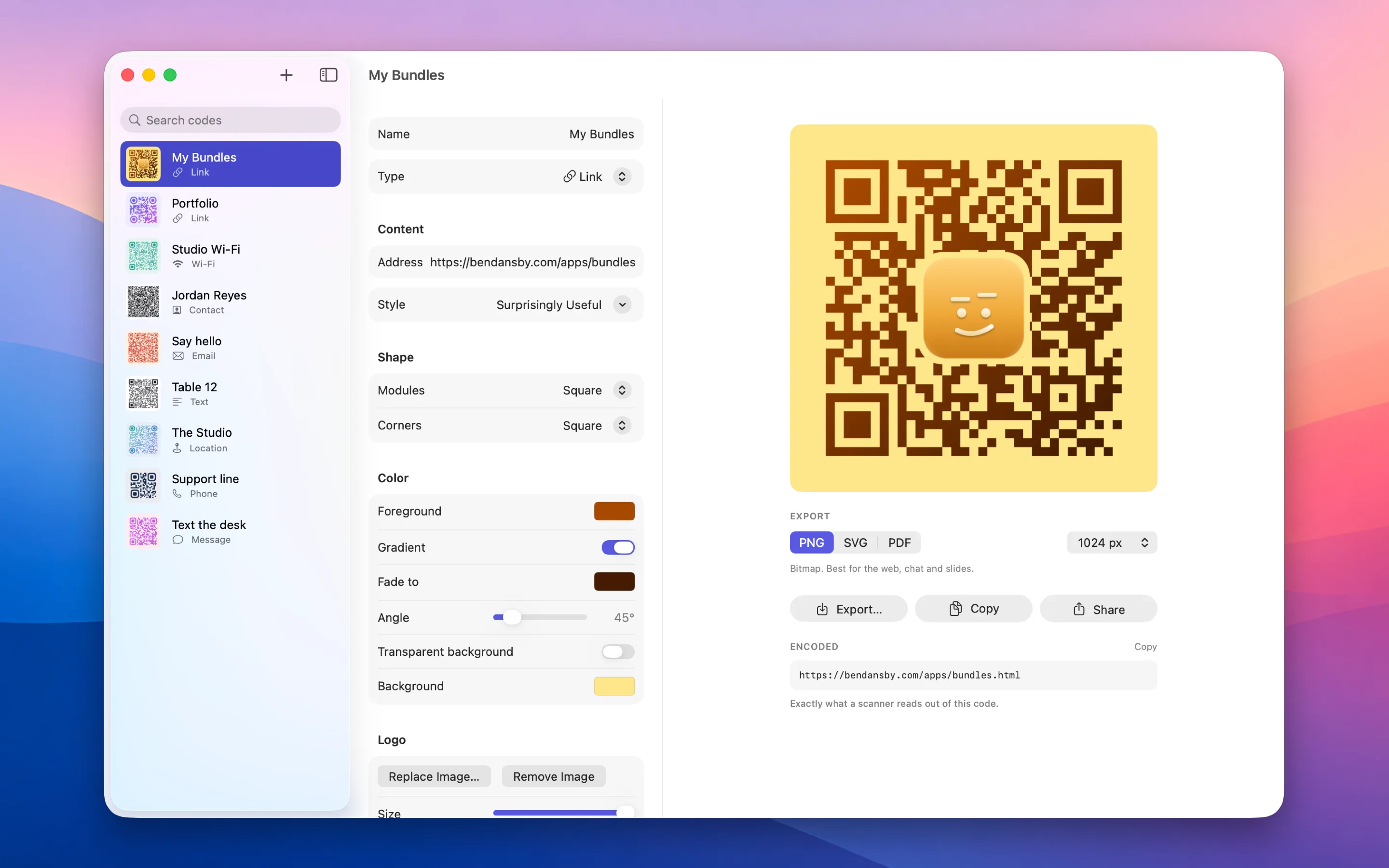
Task: Add a new code with the plus icon
Action: (x=286, y=75)
